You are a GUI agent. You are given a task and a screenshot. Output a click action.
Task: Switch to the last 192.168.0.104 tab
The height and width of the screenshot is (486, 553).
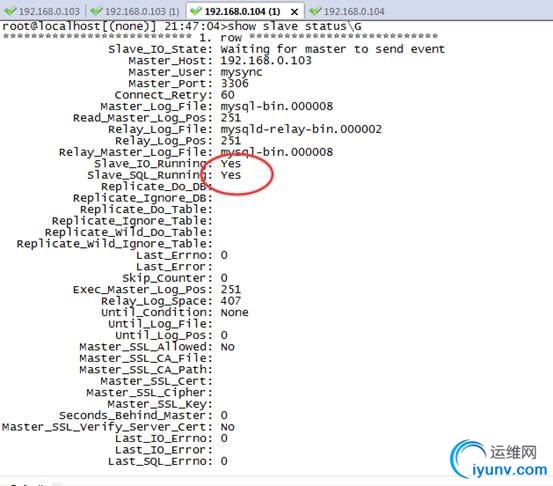347,11
